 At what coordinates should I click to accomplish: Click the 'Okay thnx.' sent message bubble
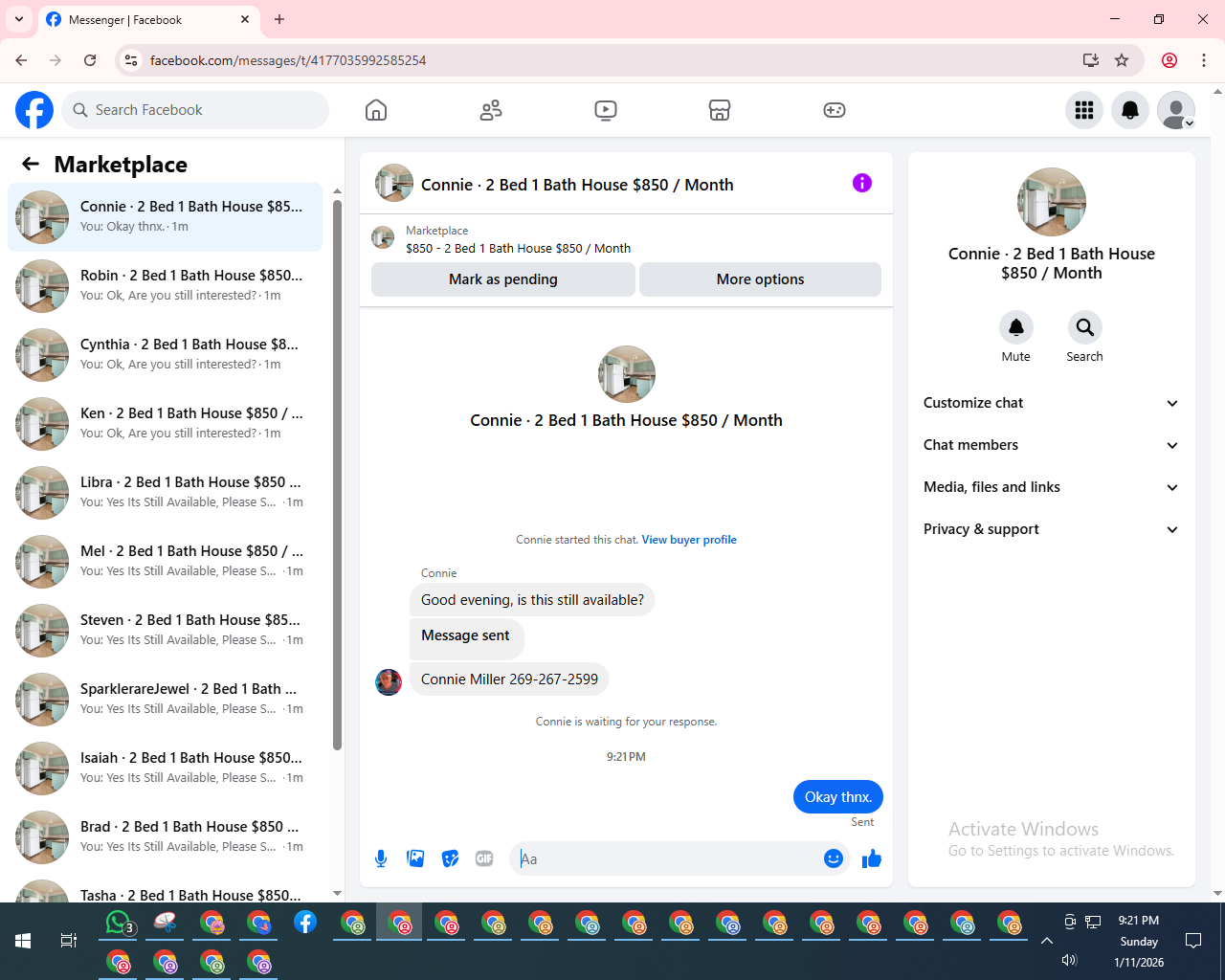[838, 797]
